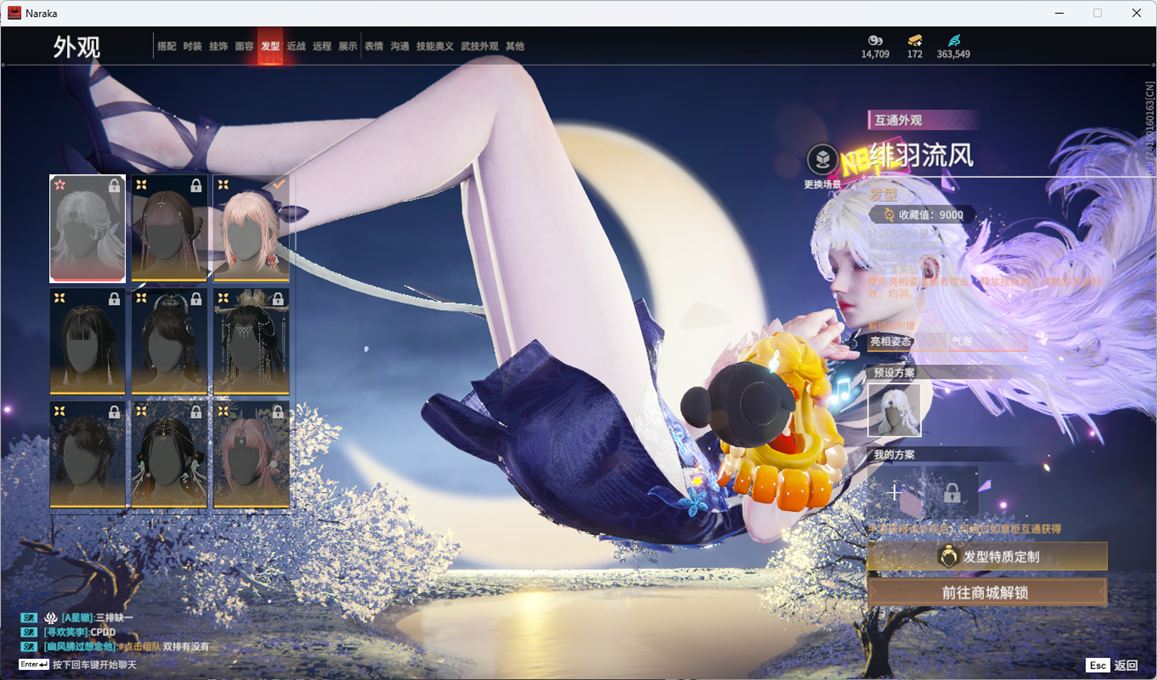Select the equipped pink hairstyle with checkmark
Image resolution: width=1157 pixels, height=680 pixels.
click(251, 228)
